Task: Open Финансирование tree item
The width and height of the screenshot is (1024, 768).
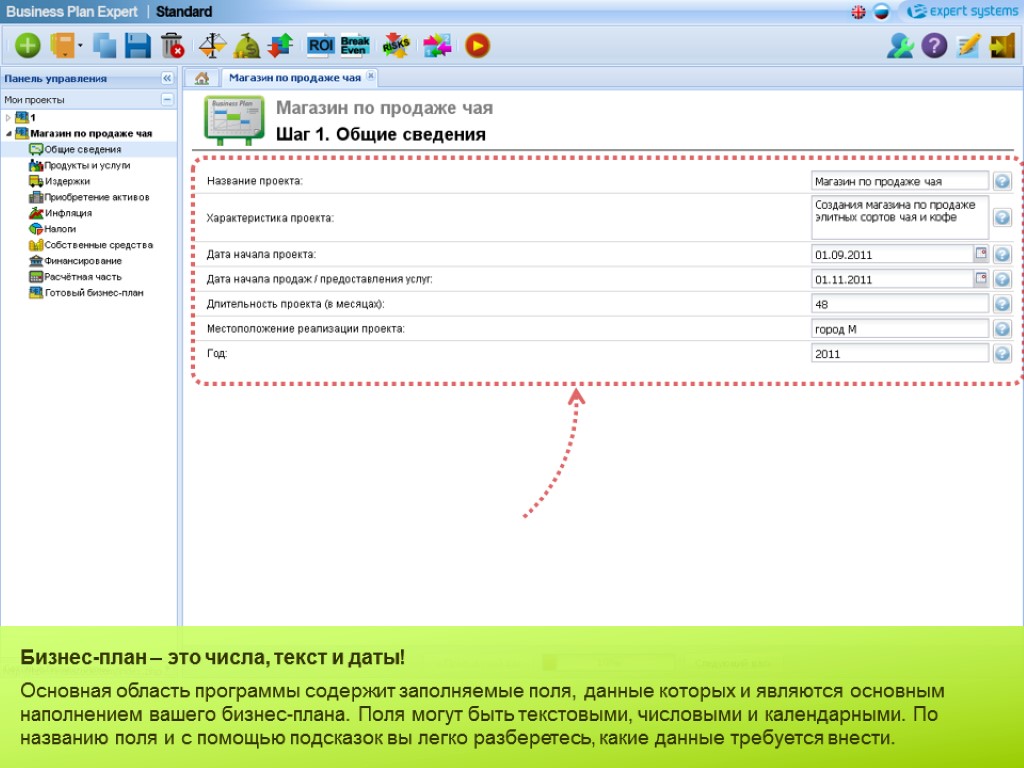Action: pyautogui.click(x=75, y=261)
